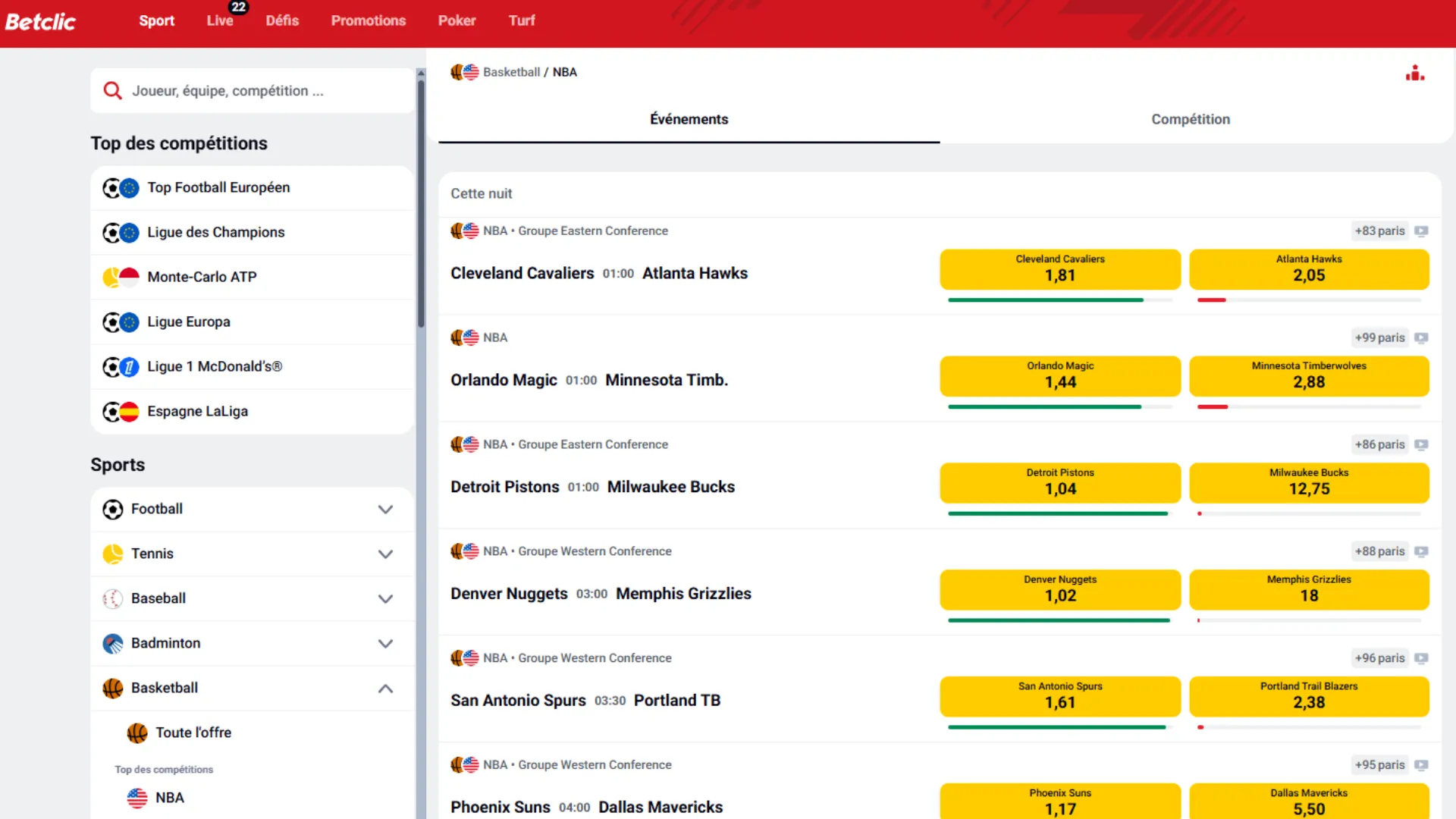Click the Tennis ball icon in Sports list
This screenshot has height=819, width=1456.
112,554
